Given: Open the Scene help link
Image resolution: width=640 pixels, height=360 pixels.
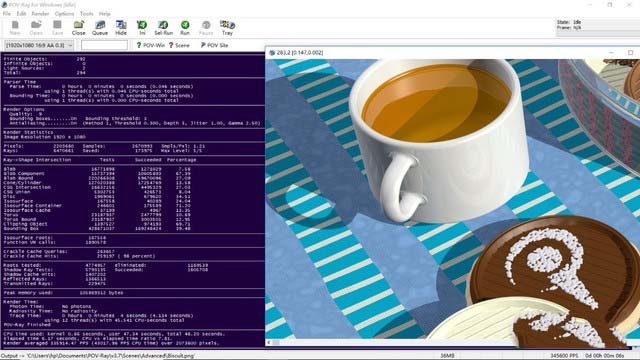Looking at the screenshot, I should (x=179, y=45).
